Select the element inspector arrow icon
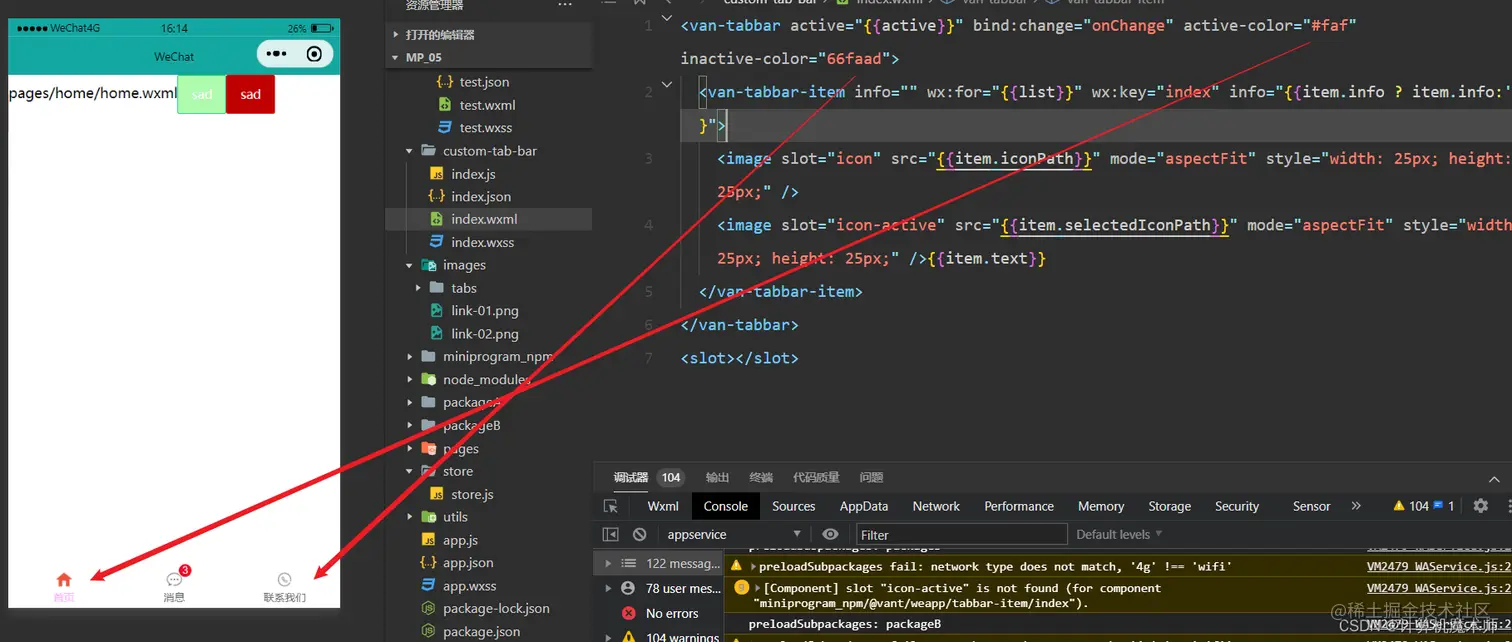This screenshot has width=1512, height=642. [611, 506]
